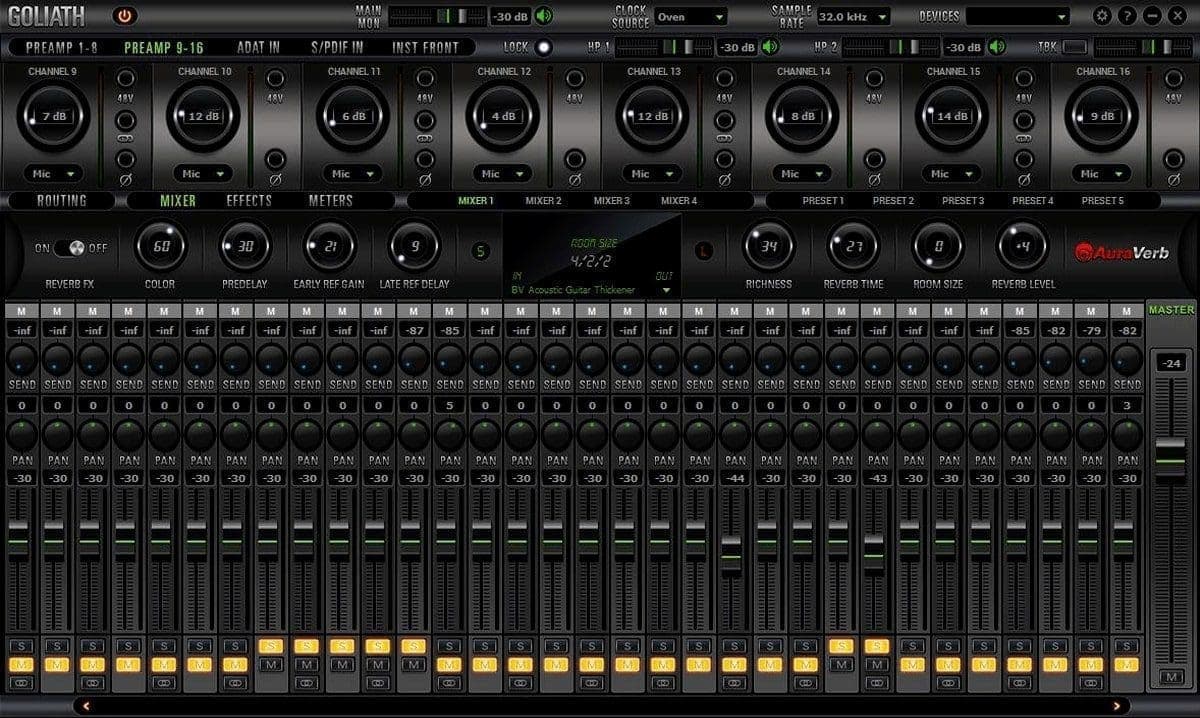1200x718 pixels.
Task: Mute the Master channel
Action: coord(1171,678)
